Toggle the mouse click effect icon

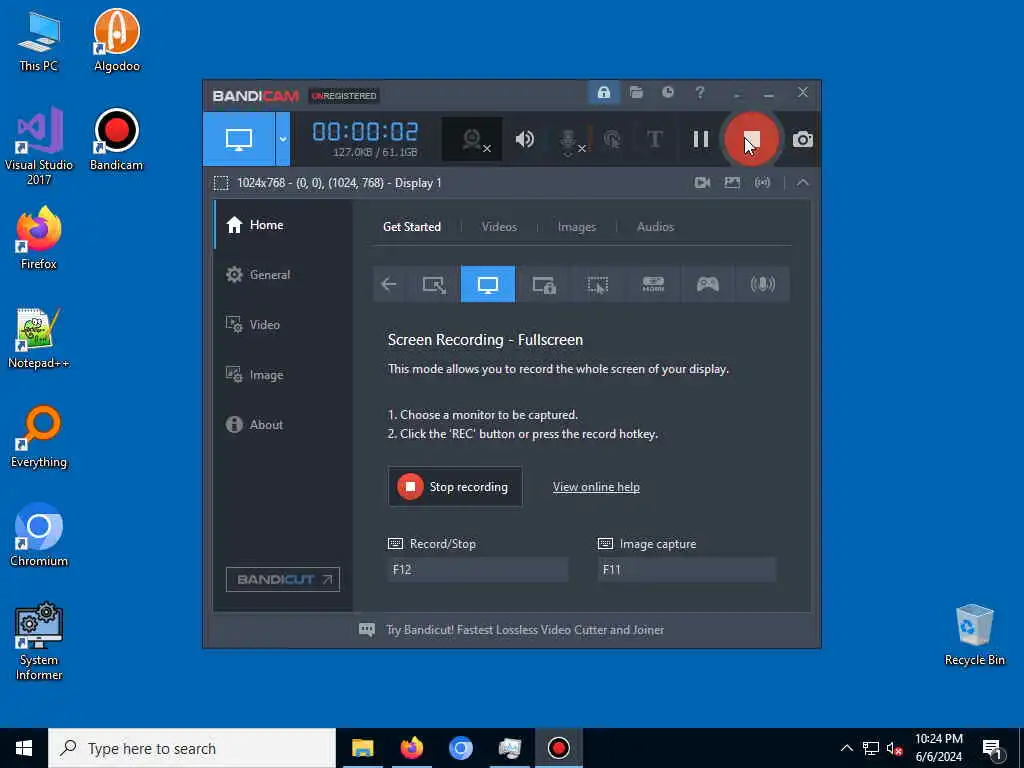pos(612,139)
